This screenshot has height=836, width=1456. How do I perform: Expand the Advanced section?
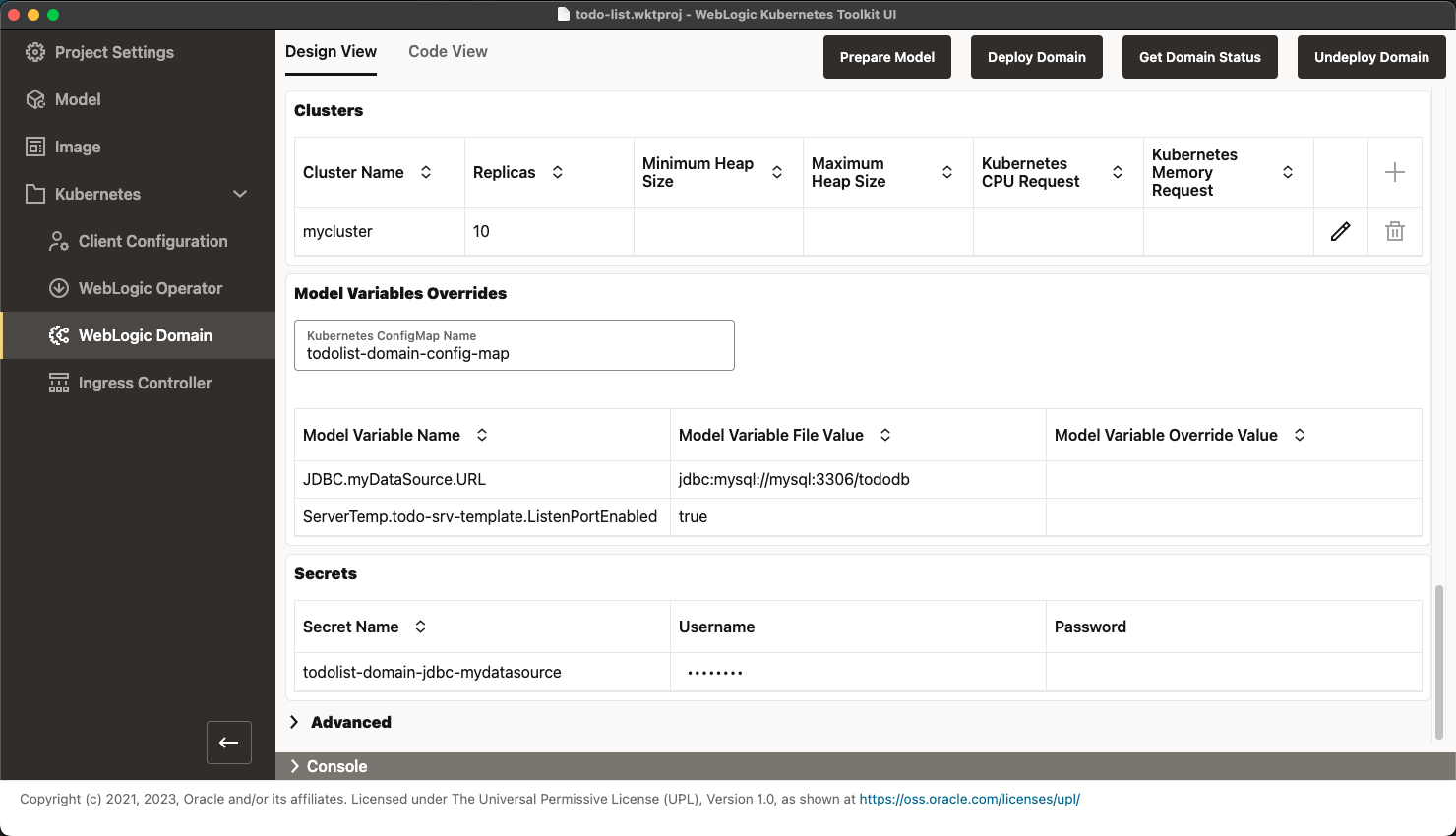click(341, 722)
